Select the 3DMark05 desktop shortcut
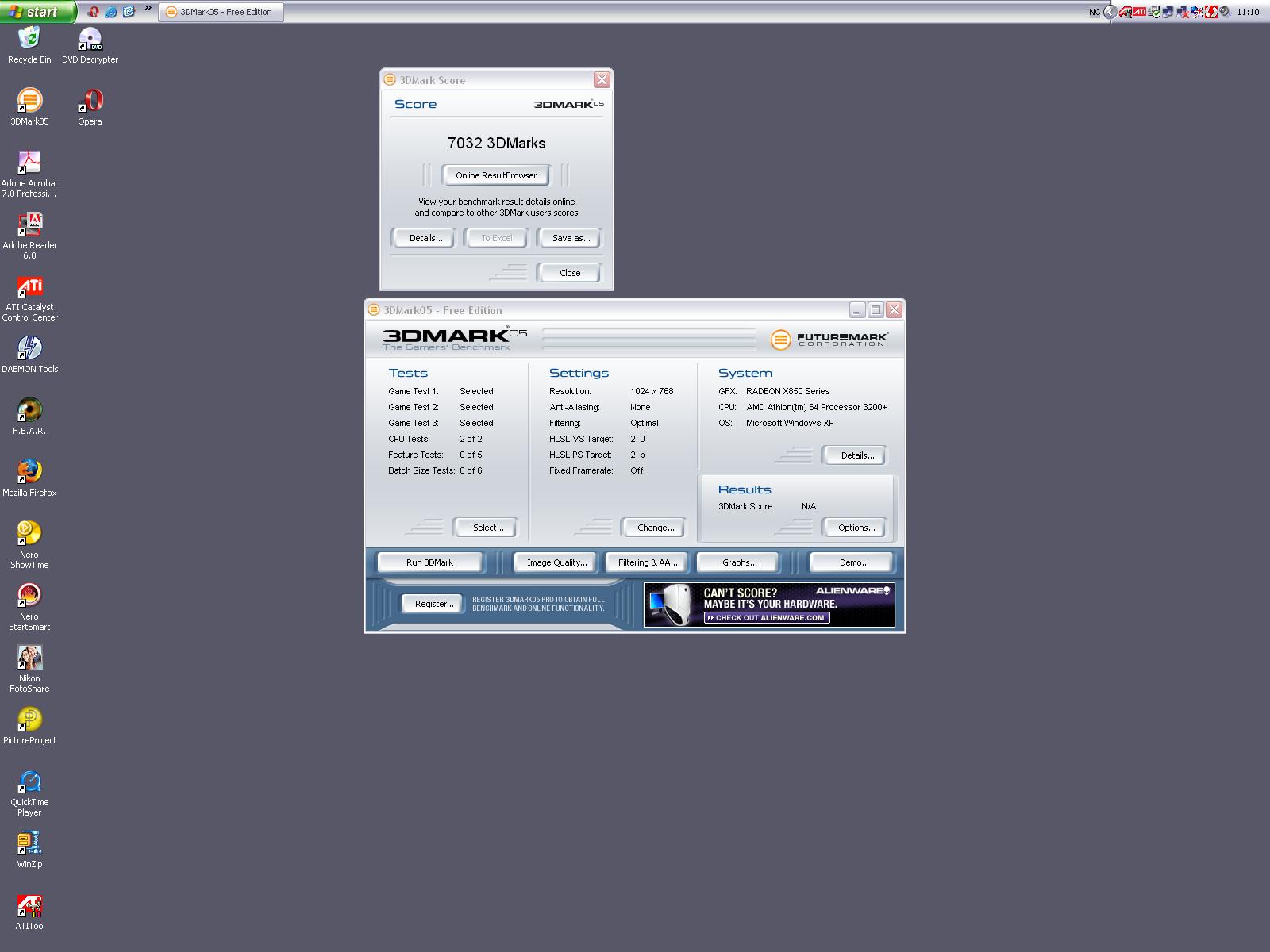This screenshot has width=1270, height=952. [x=29, y=107]
